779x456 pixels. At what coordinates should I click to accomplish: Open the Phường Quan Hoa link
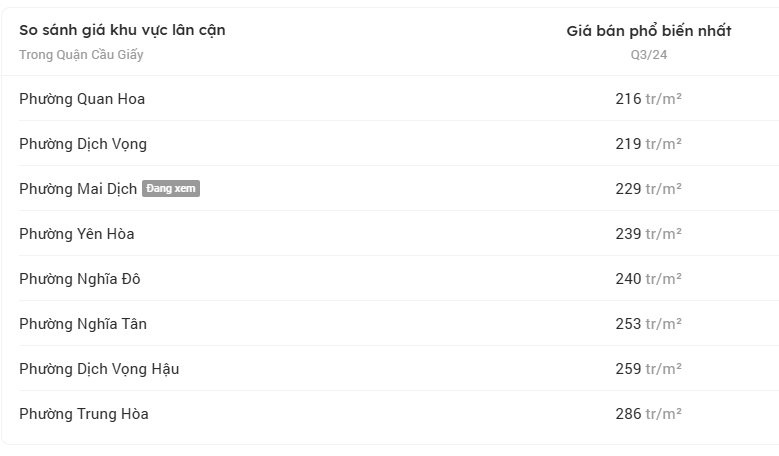tap(82, 99)
